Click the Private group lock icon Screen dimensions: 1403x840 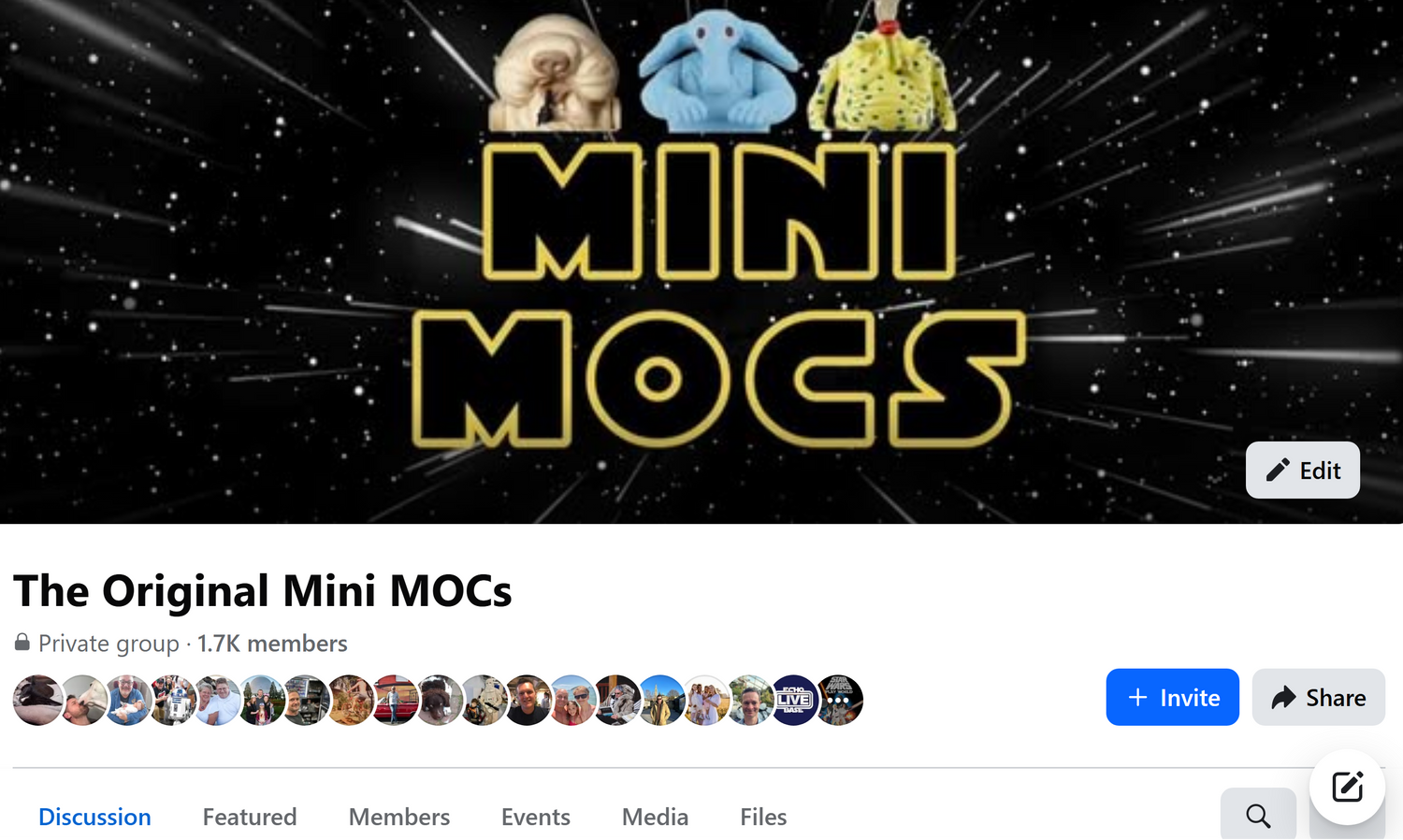(22, 643)
